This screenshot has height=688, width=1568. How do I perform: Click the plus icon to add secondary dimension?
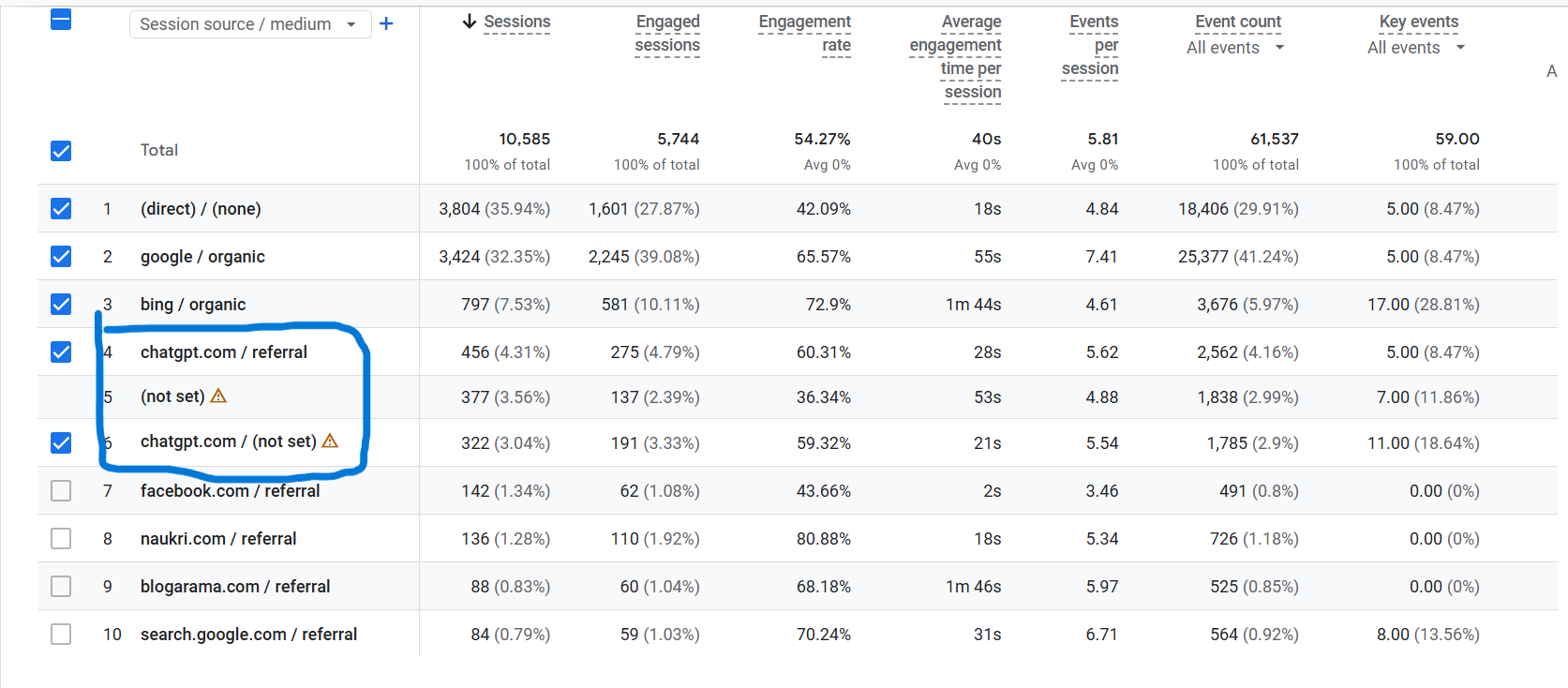pos(386,24)
